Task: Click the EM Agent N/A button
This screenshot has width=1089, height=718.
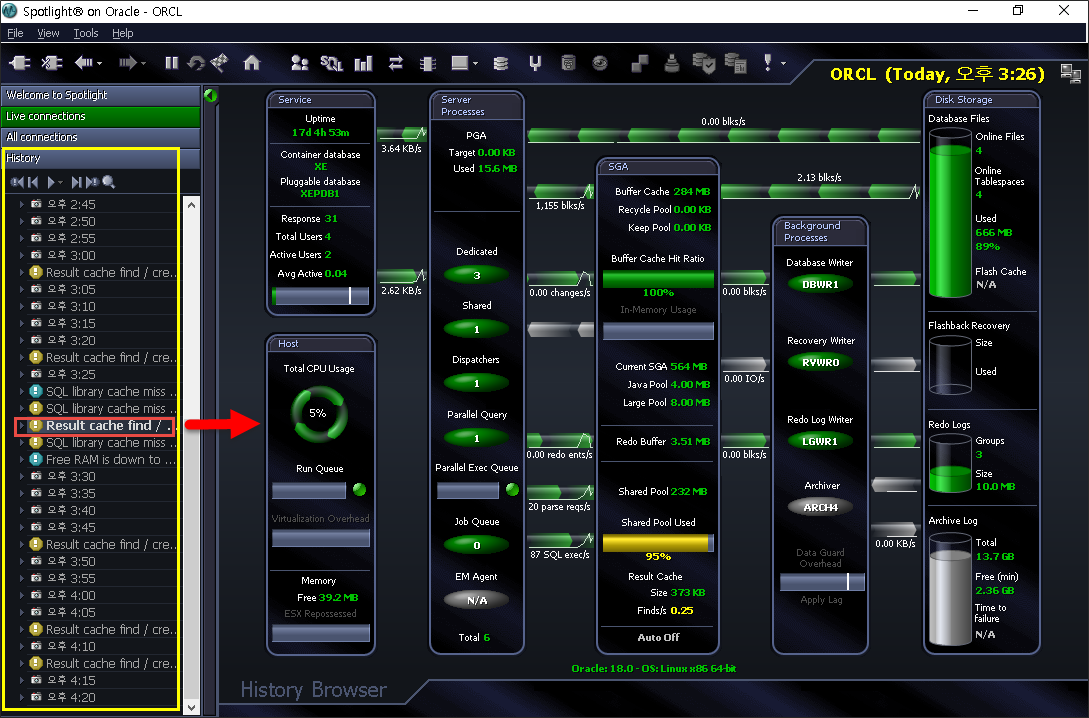Action: [476, 600]
